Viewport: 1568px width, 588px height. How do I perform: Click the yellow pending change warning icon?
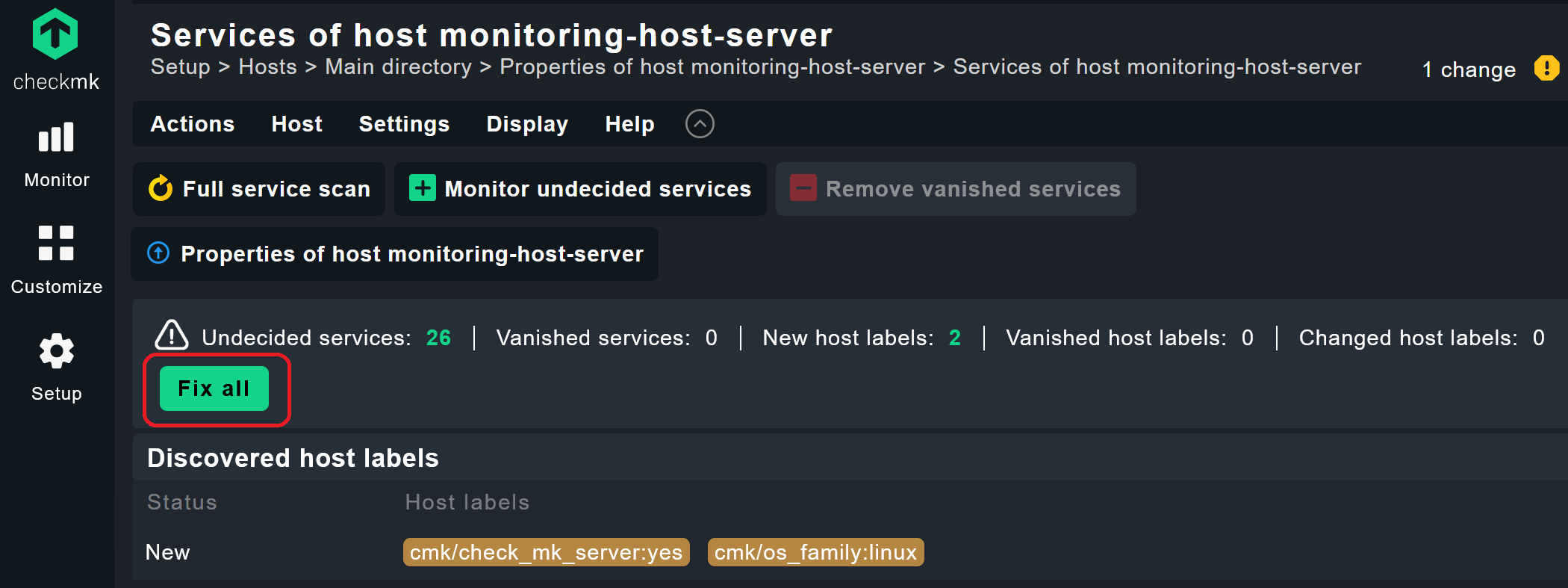(x=1546, y=69)
